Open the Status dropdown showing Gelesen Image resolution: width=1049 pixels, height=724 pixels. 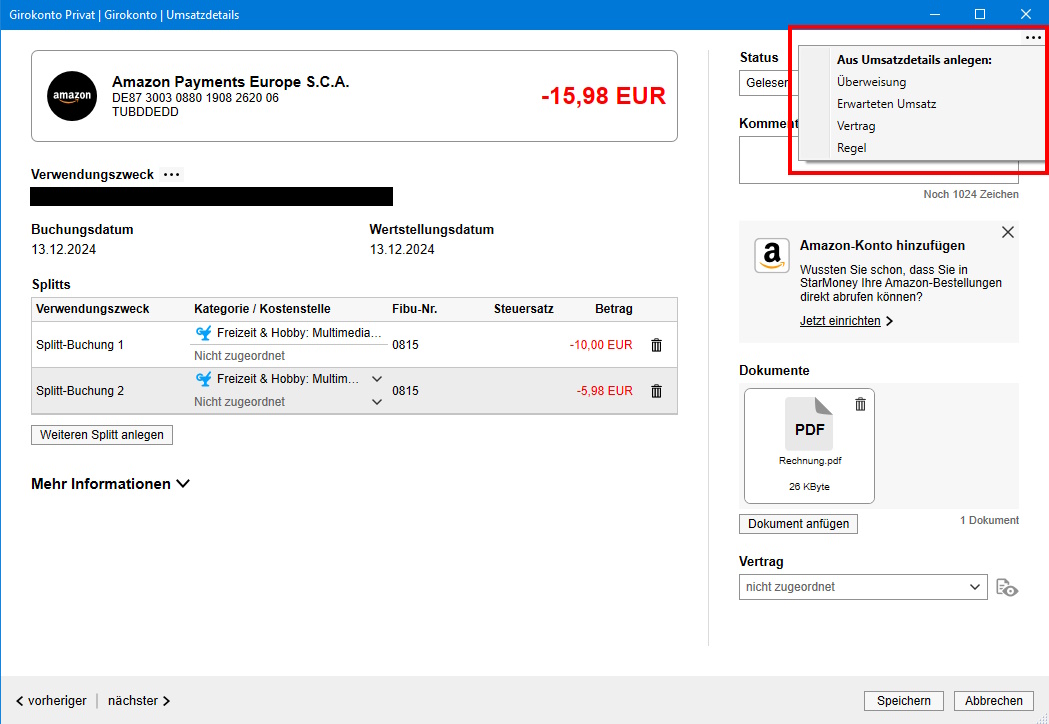pos(768,83)
